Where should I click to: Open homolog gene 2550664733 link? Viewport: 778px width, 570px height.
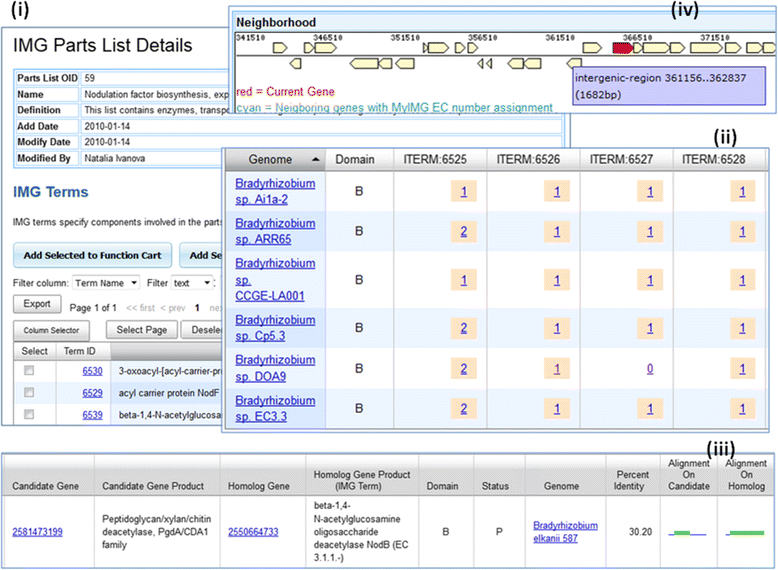(253, 532)
